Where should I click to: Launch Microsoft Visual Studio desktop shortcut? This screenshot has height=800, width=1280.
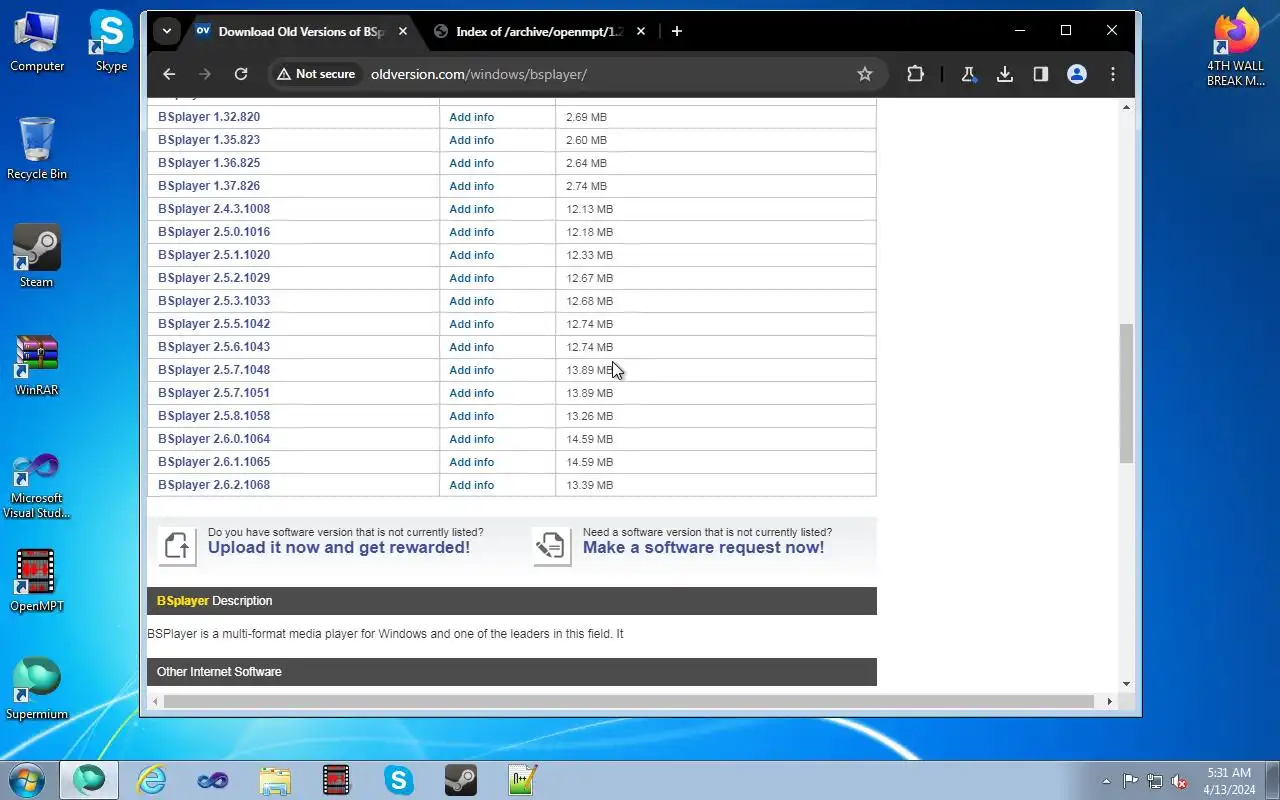coord(37,486)
